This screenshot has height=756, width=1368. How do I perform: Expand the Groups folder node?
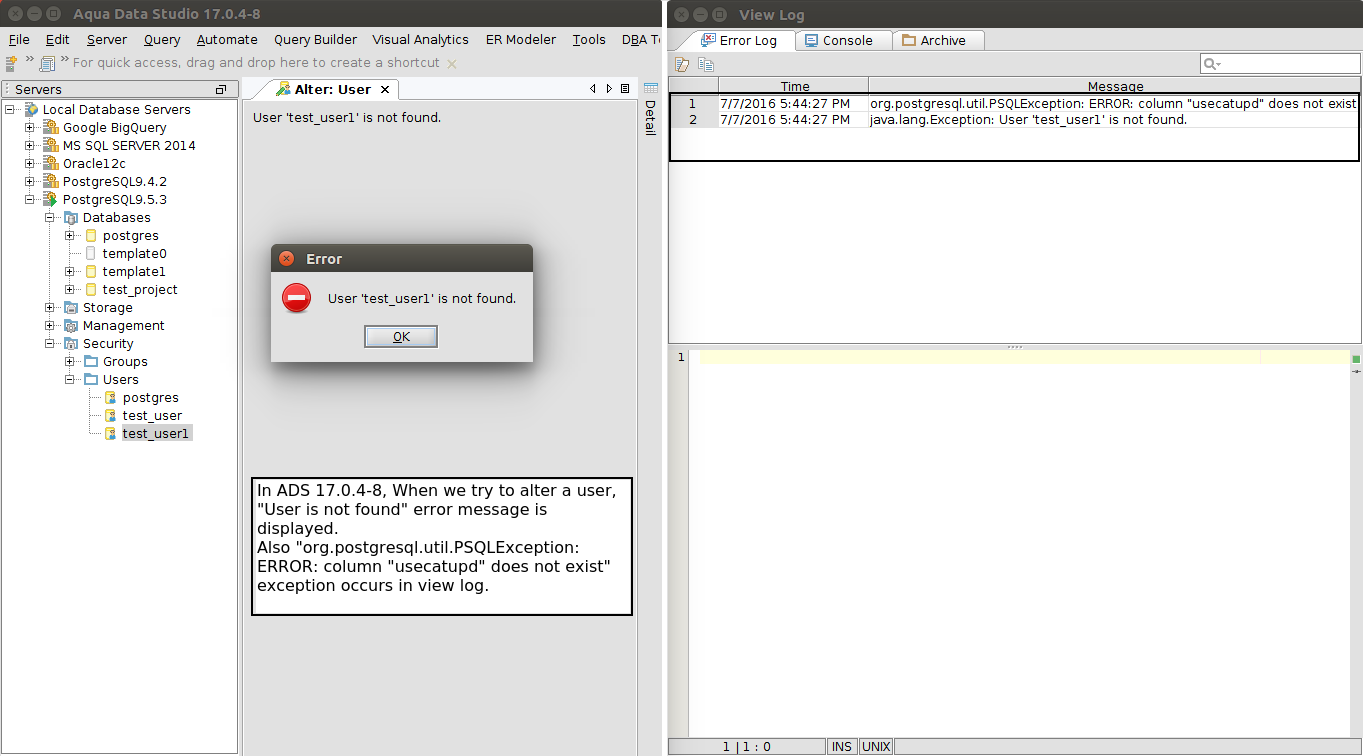click(x=70, y=362)
